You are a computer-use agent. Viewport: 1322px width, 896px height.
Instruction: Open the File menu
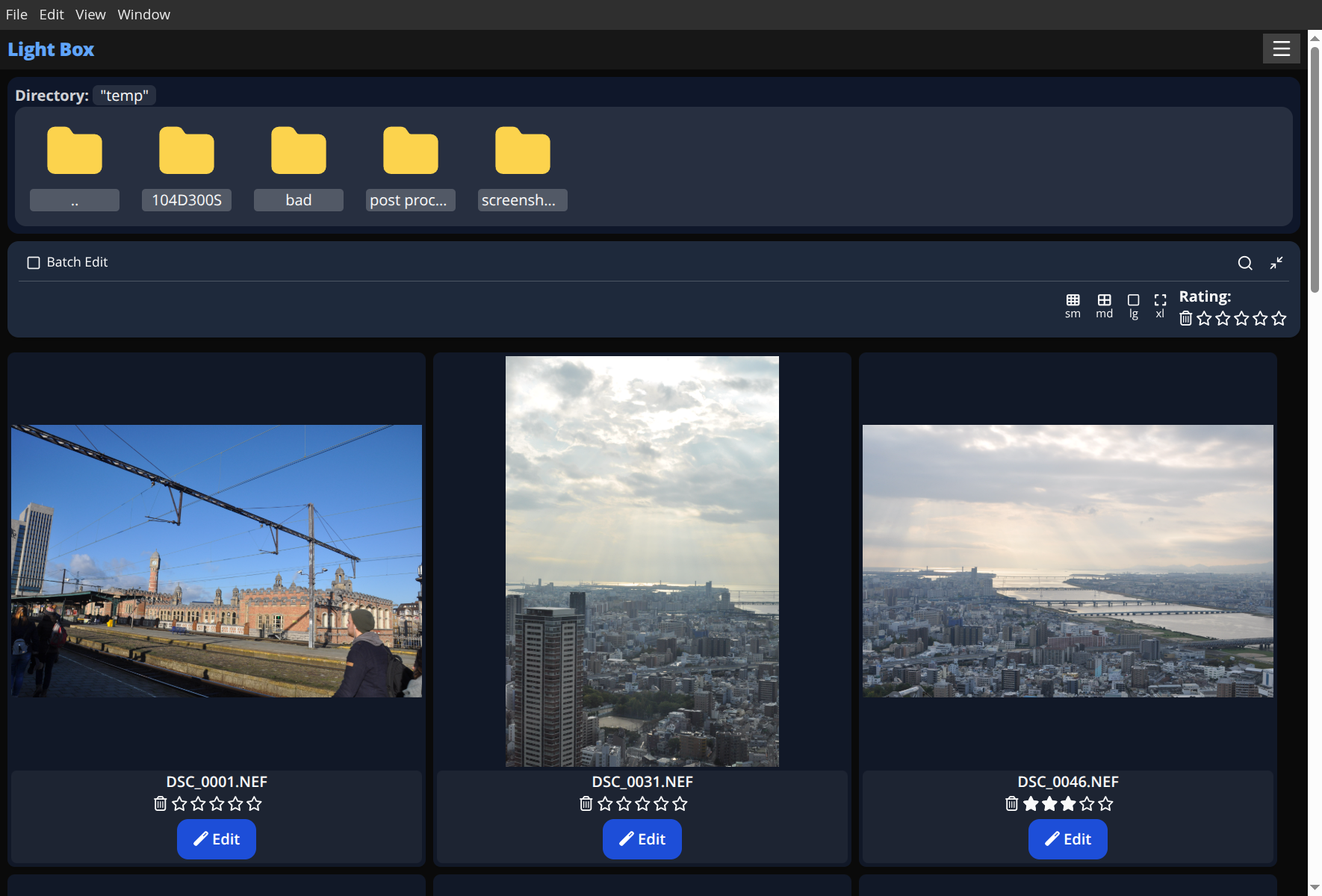(16, 14)
